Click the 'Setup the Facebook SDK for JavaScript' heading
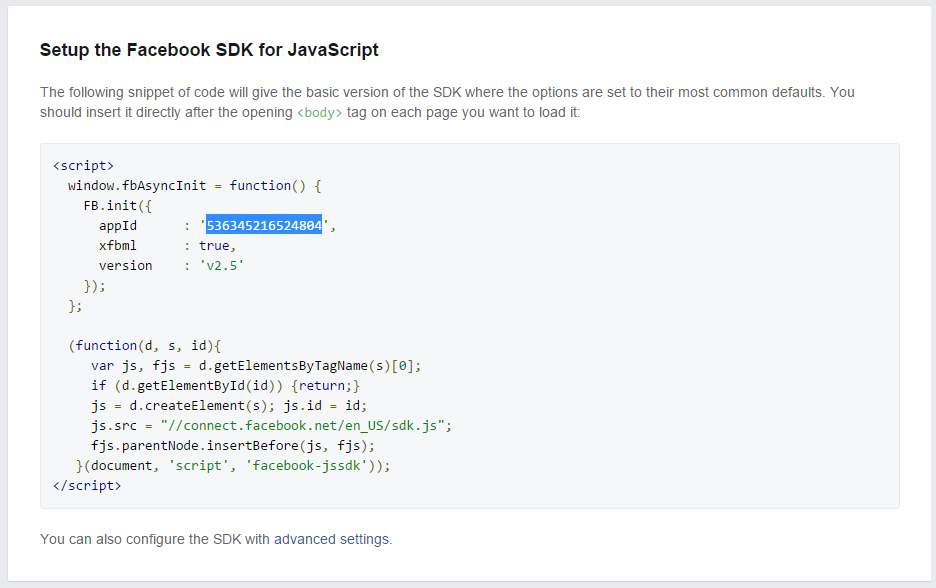 coord(209,50)
